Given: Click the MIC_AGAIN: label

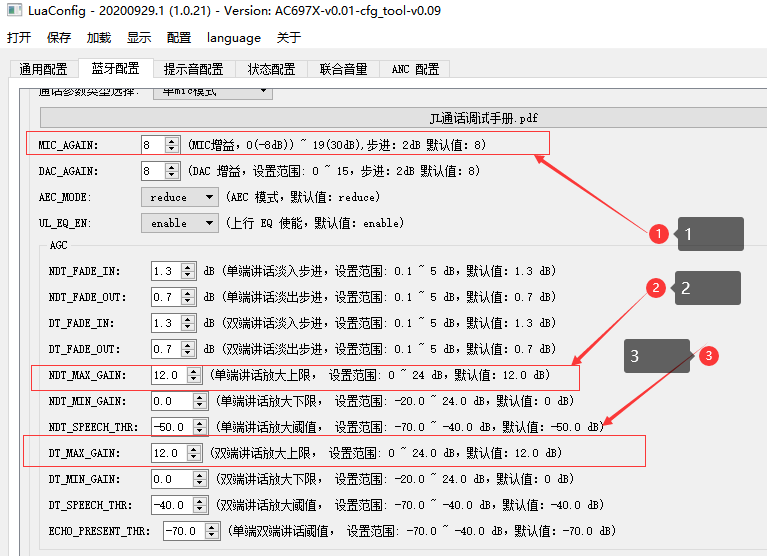Looking at the screenshot, I should click(x=68, y=145).
